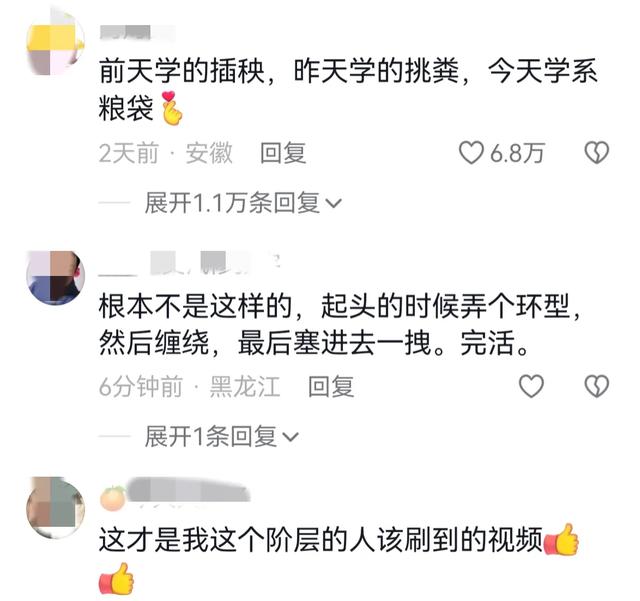This screenshot has height=601, width=640.
Task: Tap chevron next to 展开1条回复
Action: coord(291,437)
